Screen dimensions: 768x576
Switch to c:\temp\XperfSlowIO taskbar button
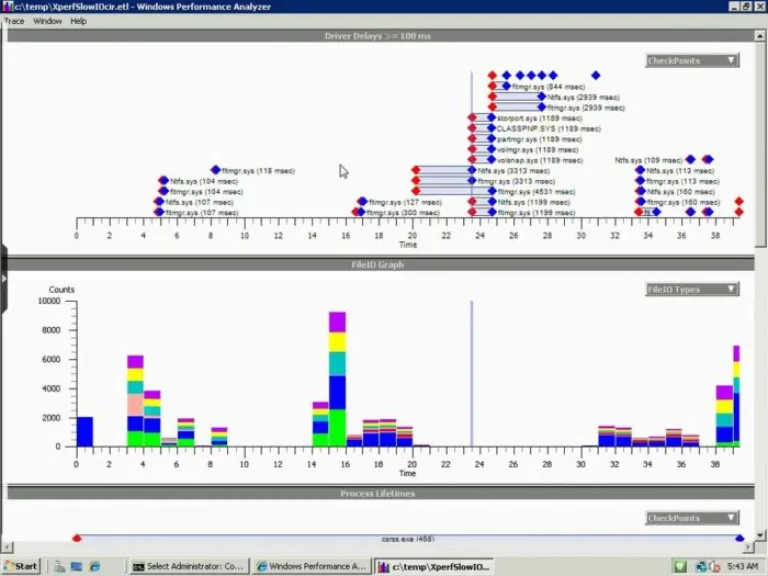tap(434, 566)
